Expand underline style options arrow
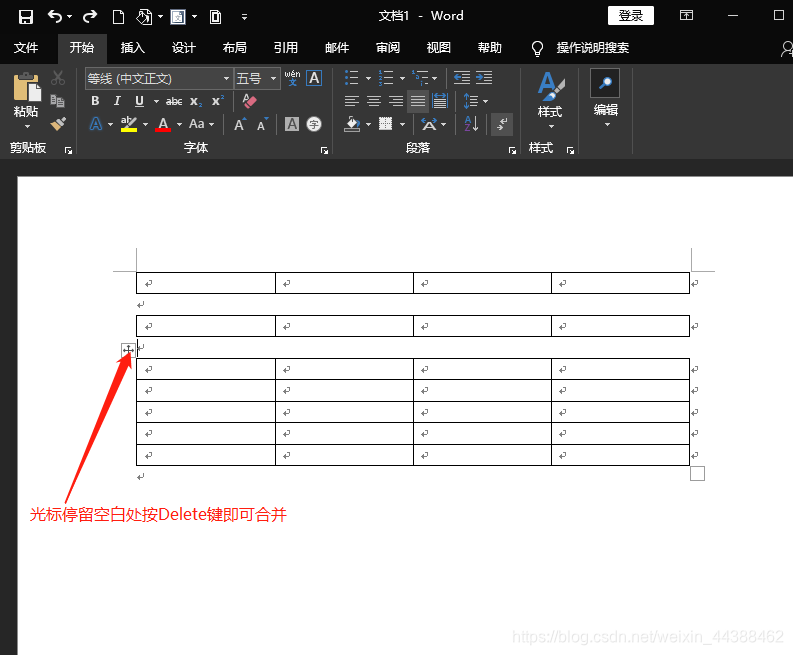Image resolution: width=793 pixels, height=655 pixels. (x=156, y=102)
